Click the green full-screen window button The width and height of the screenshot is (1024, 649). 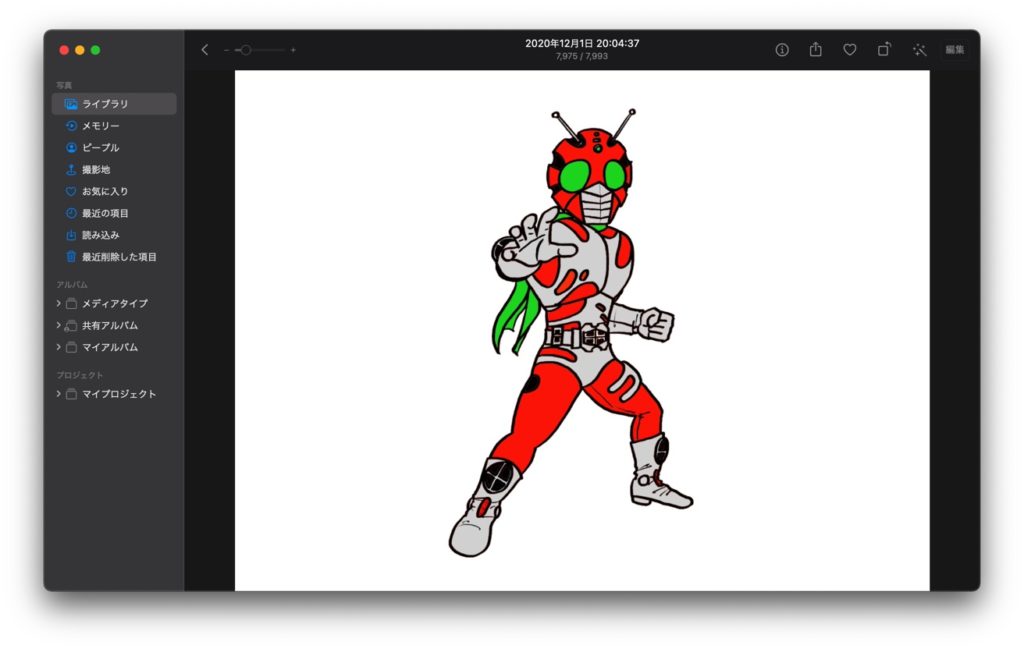tap(95, 50)
